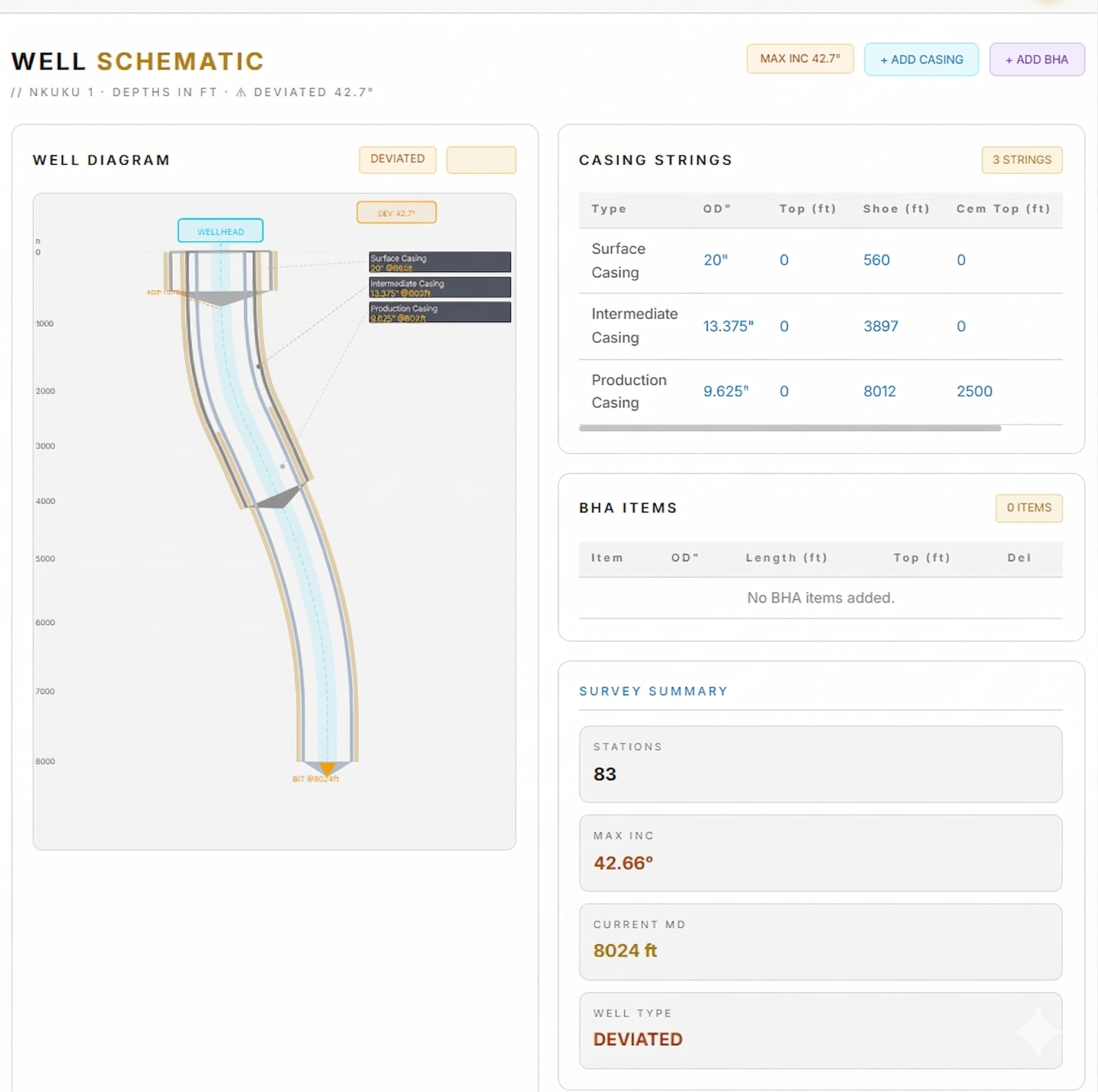This screenshot has height=1092, width=1098.
Task: Click the deviation warning triangle in subtitle
Action: click(x=241, y=92)
